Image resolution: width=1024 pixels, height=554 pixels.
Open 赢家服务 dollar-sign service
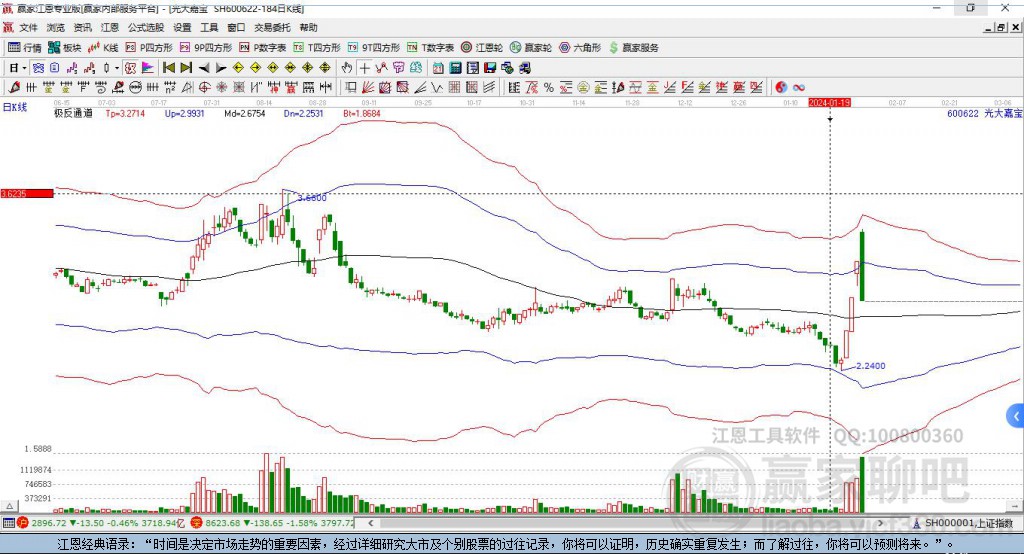click(x=634, y=48)
